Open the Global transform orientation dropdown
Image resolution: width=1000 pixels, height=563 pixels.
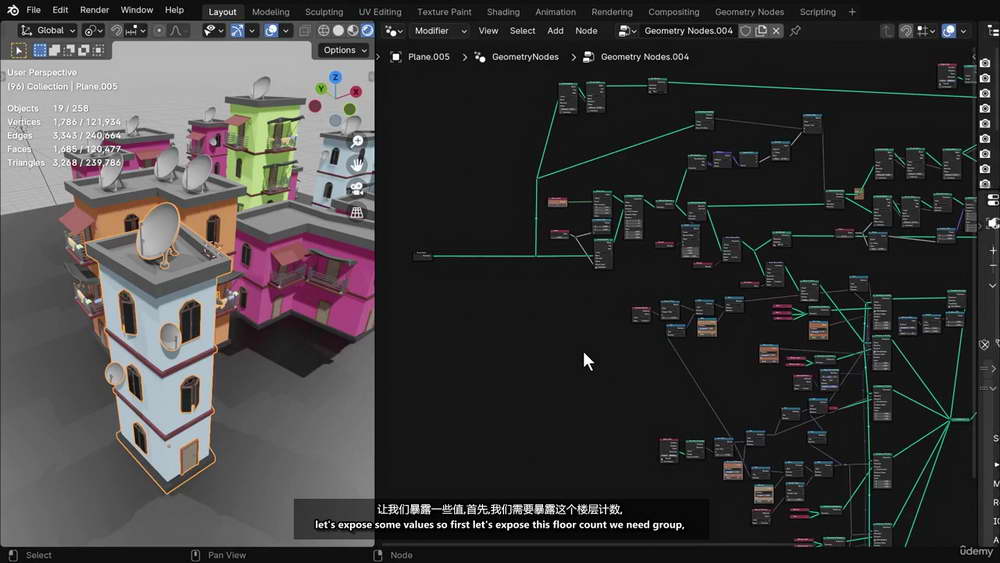pos(47,31)
